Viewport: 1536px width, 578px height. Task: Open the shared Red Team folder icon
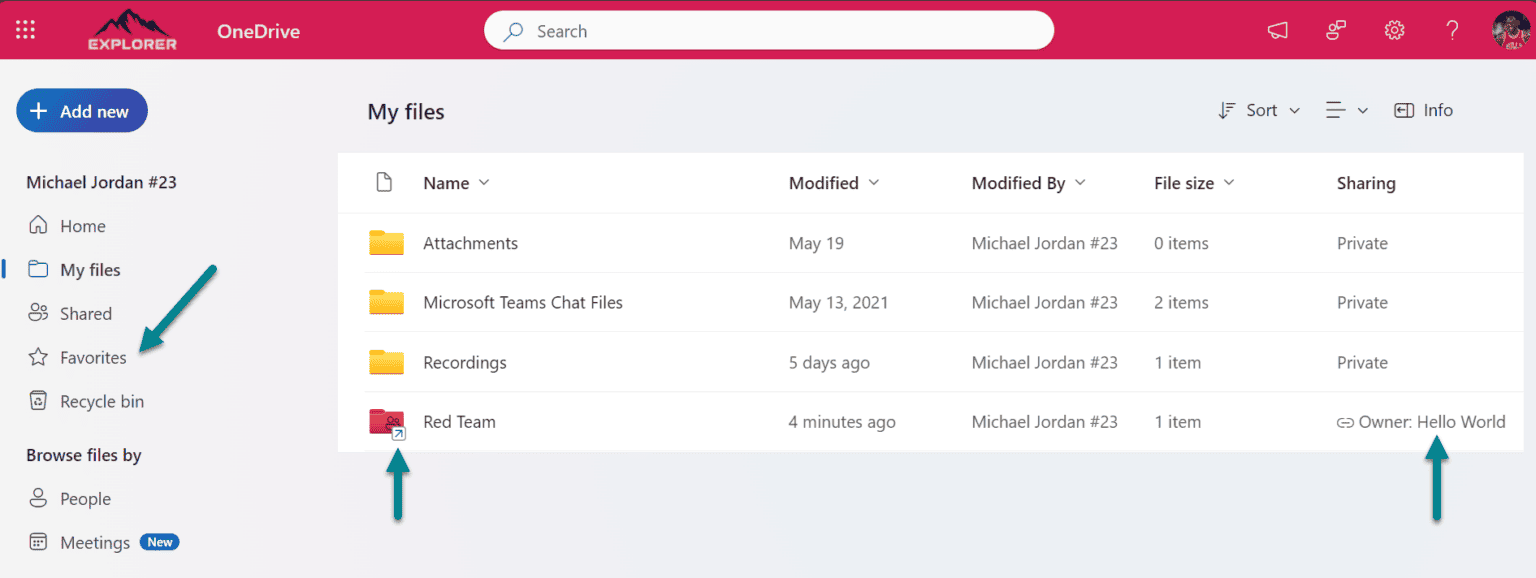(387, 421)
